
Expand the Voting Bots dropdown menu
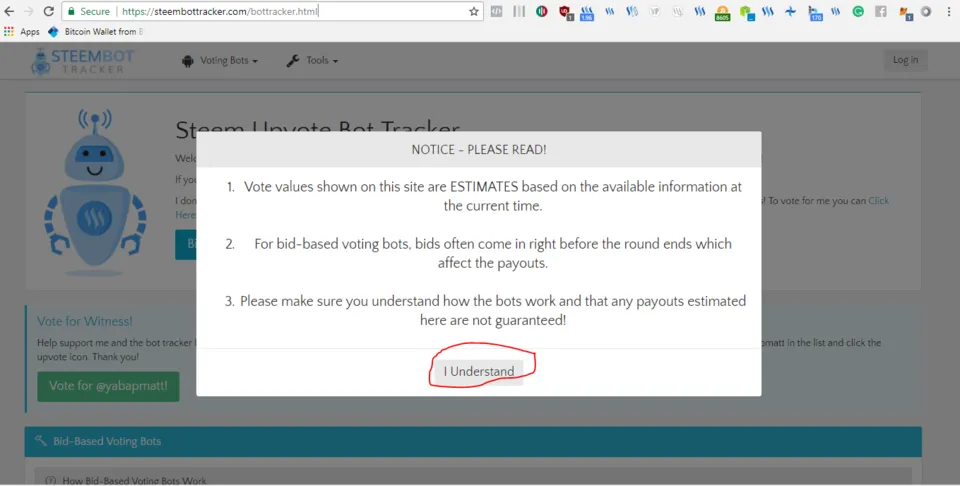pyautogui.click(x=220, y=61)
